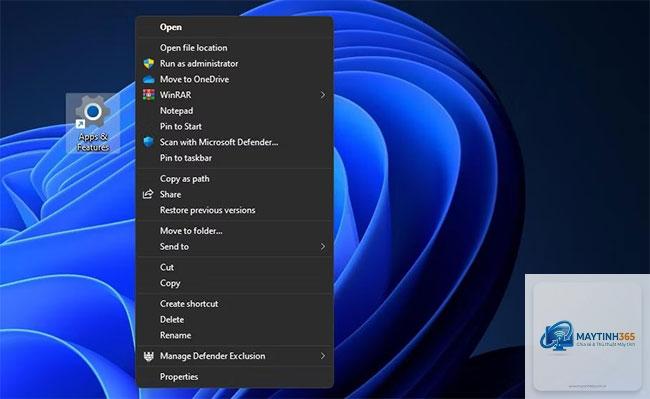
Task: Expand the Send to submenu arrow
Action: 323,247
